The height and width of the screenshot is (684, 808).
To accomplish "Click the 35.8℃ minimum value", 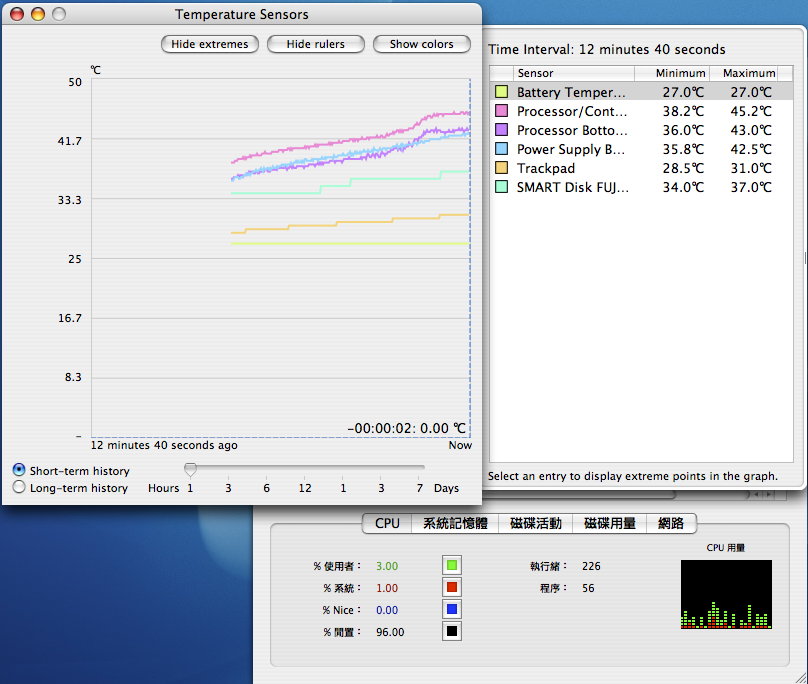I will coord(683,149).
